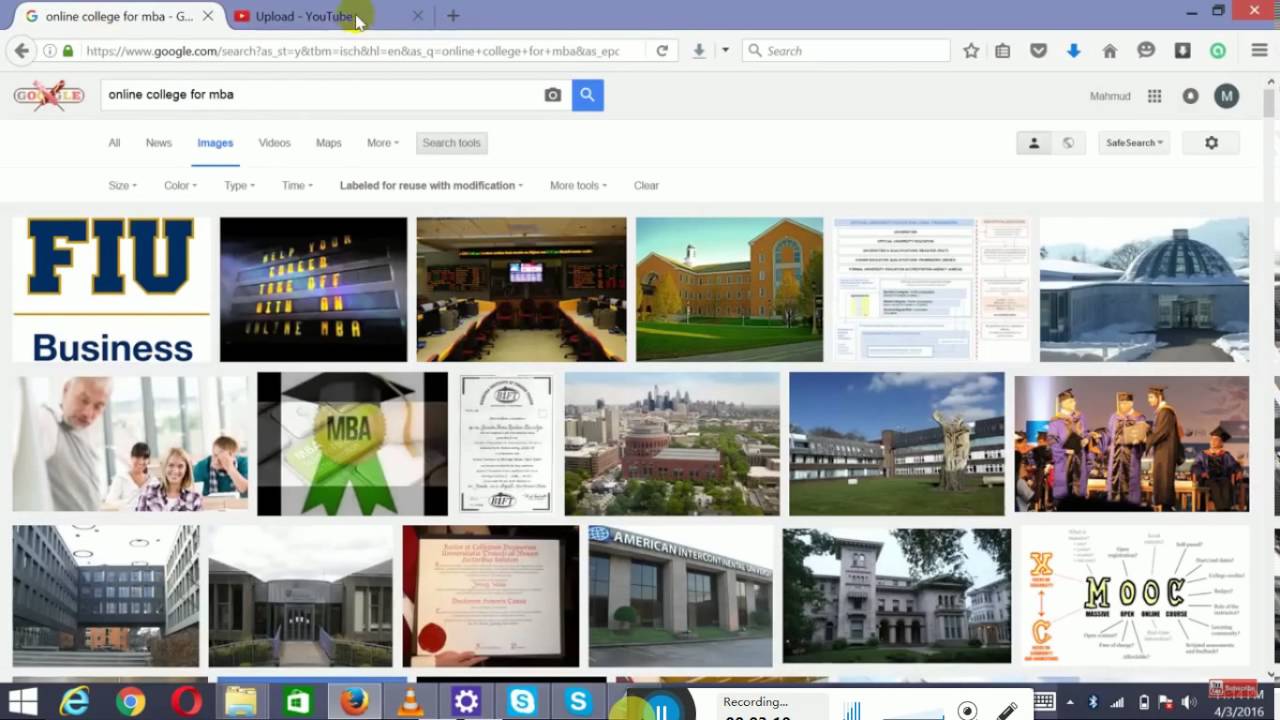The width and height of the screenshot is (1280, 720).
Task: Clear the image search filters
Action: (x=646, y=186)
